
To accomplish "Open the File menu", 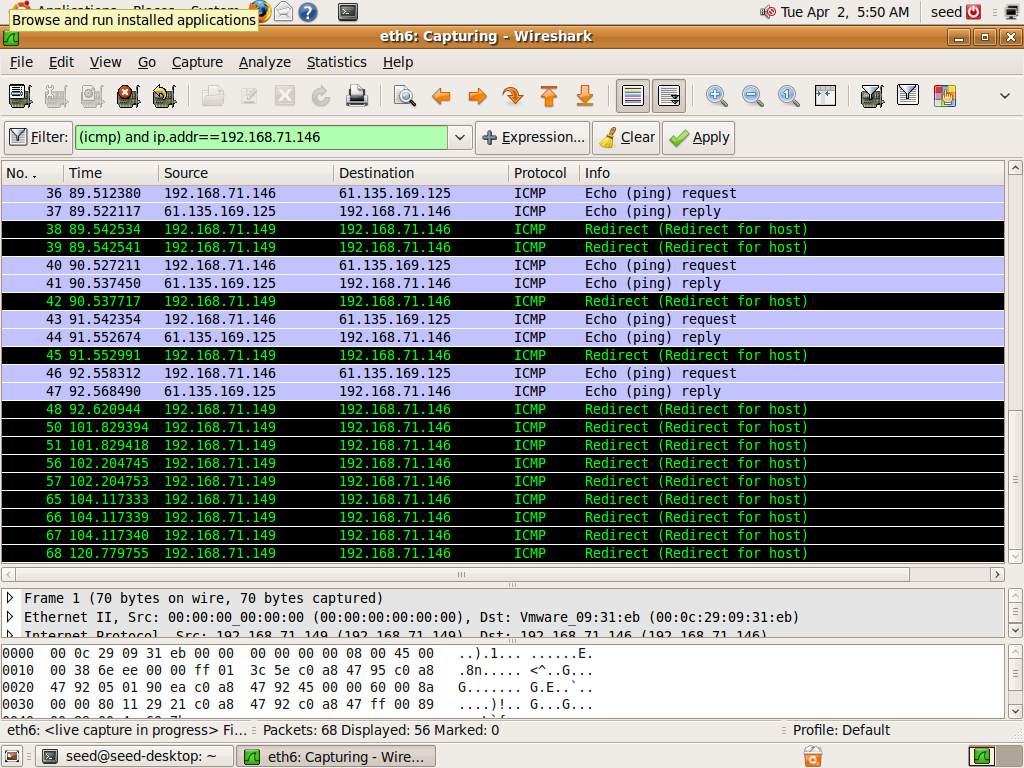I will 22,62.
